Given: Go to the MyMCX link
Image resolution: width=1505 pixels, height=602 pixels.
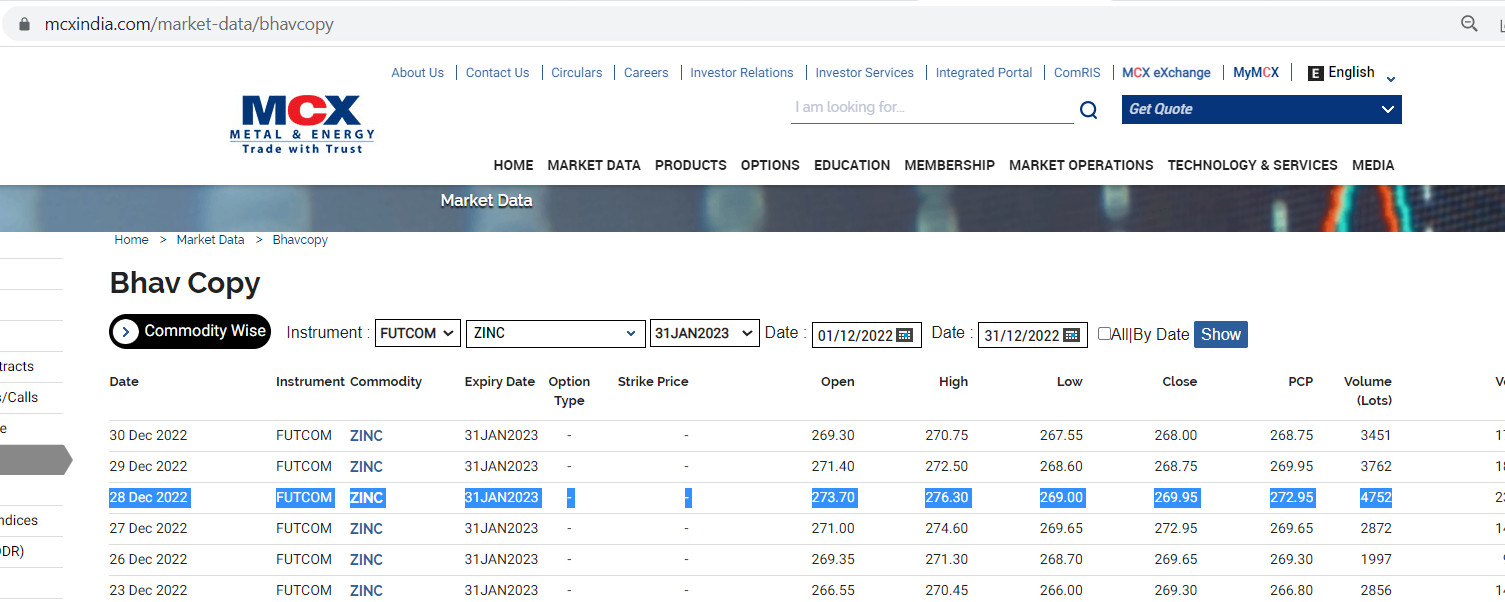Looking at the screenshot, I should pyautogui.click(x=1256, y=73).
